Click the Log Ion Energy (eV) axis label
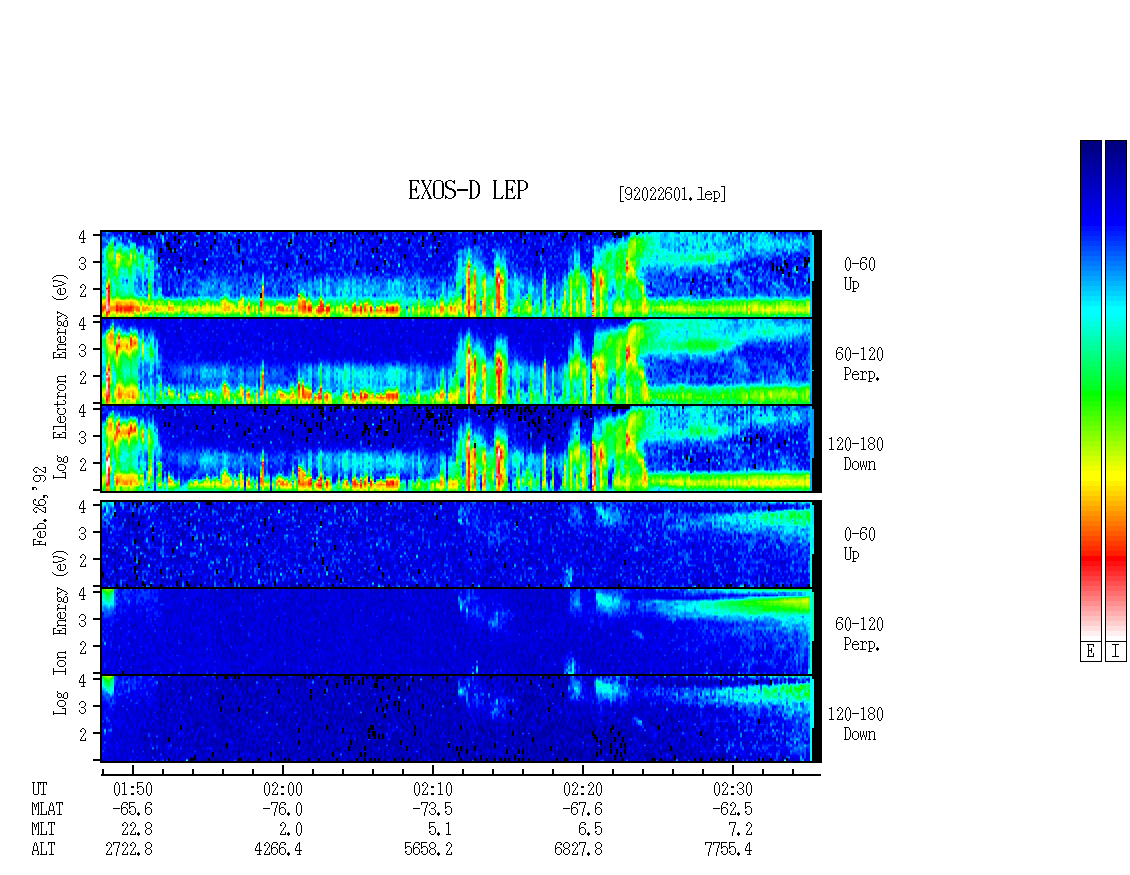Viewport: 1130px width, 875px height. [x=61, y=632]
